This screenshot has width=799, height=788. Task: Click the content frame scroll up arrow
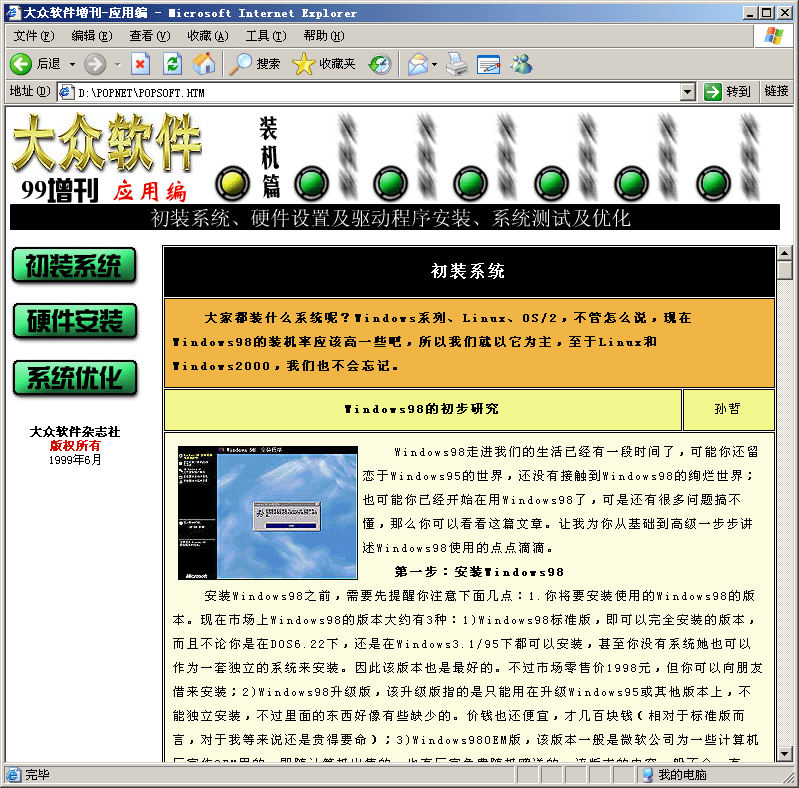[784, 253]
